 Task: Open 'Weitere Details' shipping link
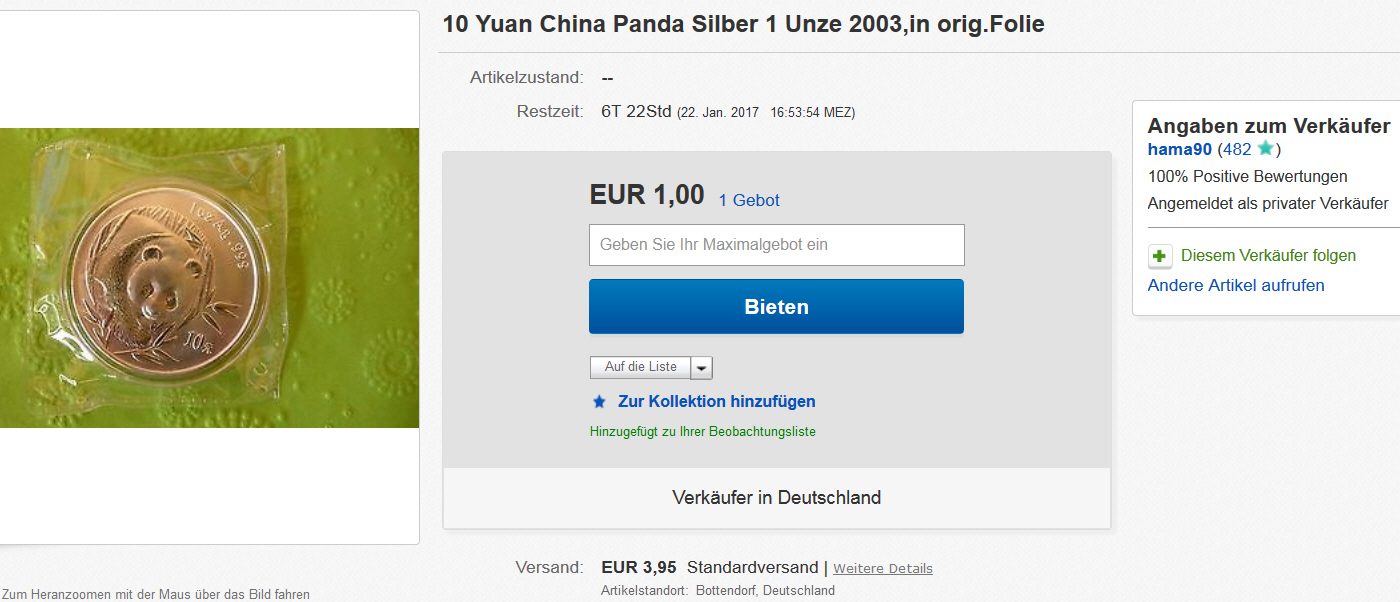pyautogui.click(x=883, y=568)
